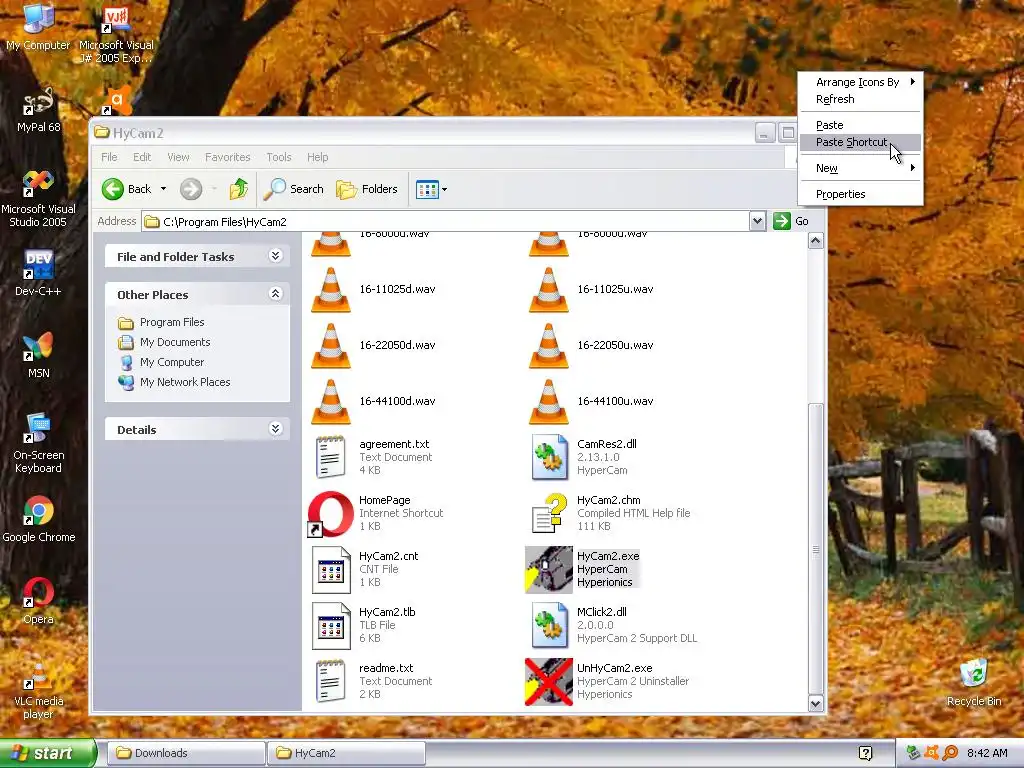Open the New submenu in context menu
The width and height of the screenshot is (1024, 768).
click(x=861, y=168)
